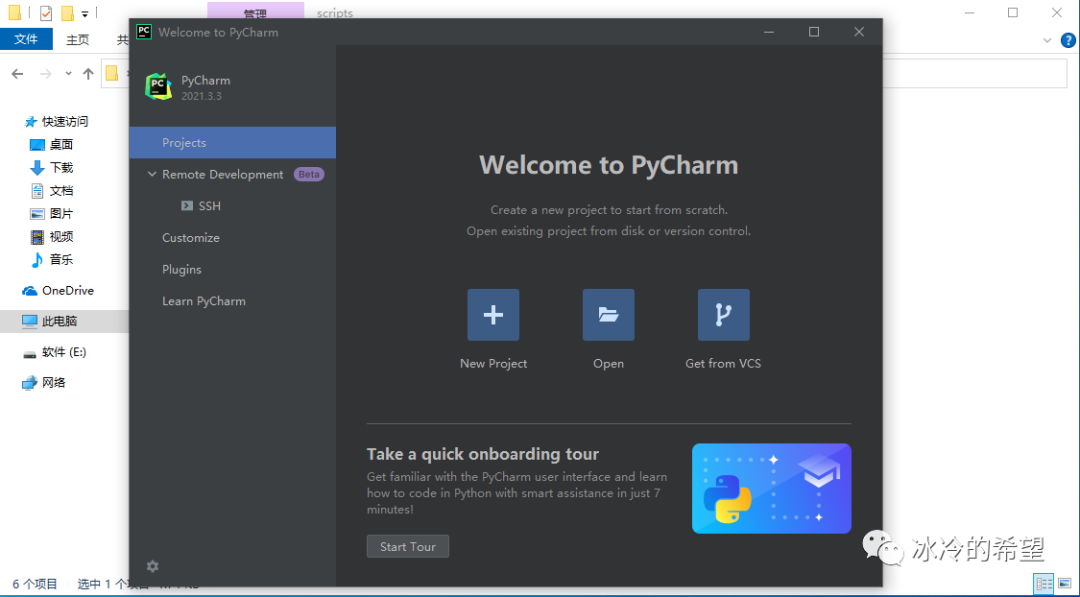Open recent locations dropdown in Explorer
Image resolution: width=1080 pixels, height=597 pixels.
[68, 74]
